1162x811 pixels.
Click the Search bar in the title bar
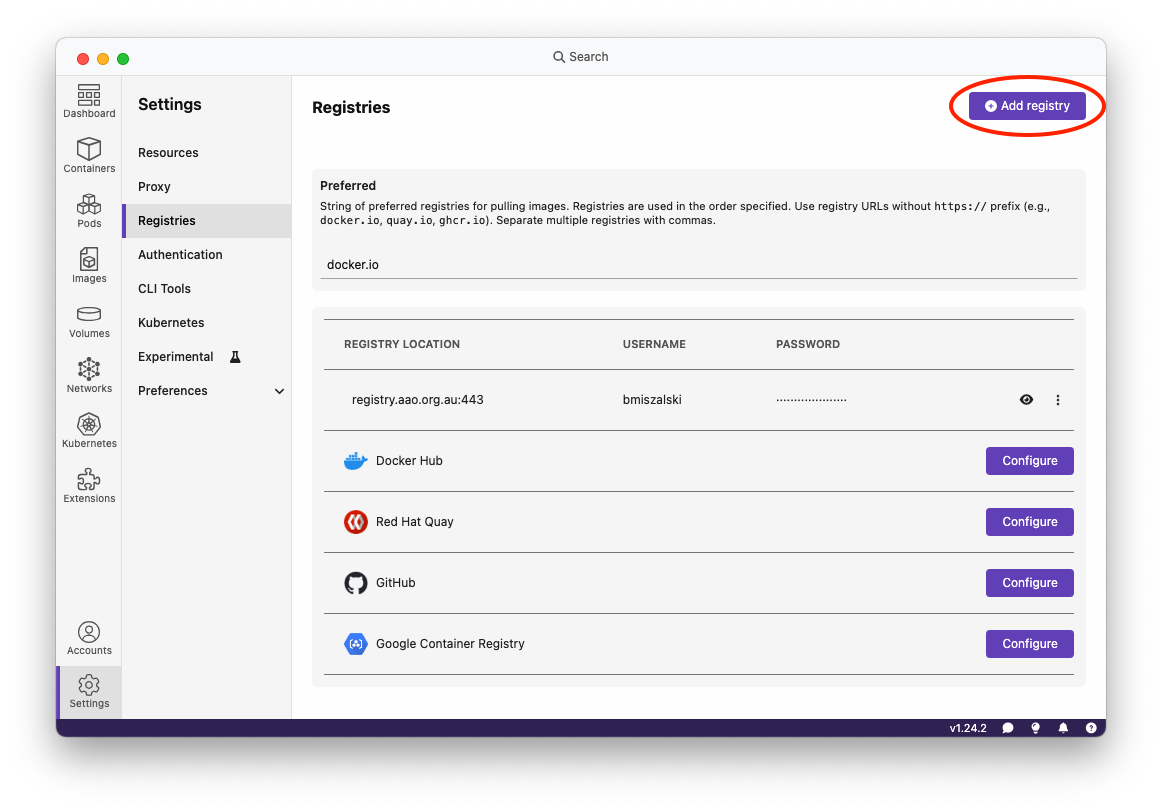(581, 57)
